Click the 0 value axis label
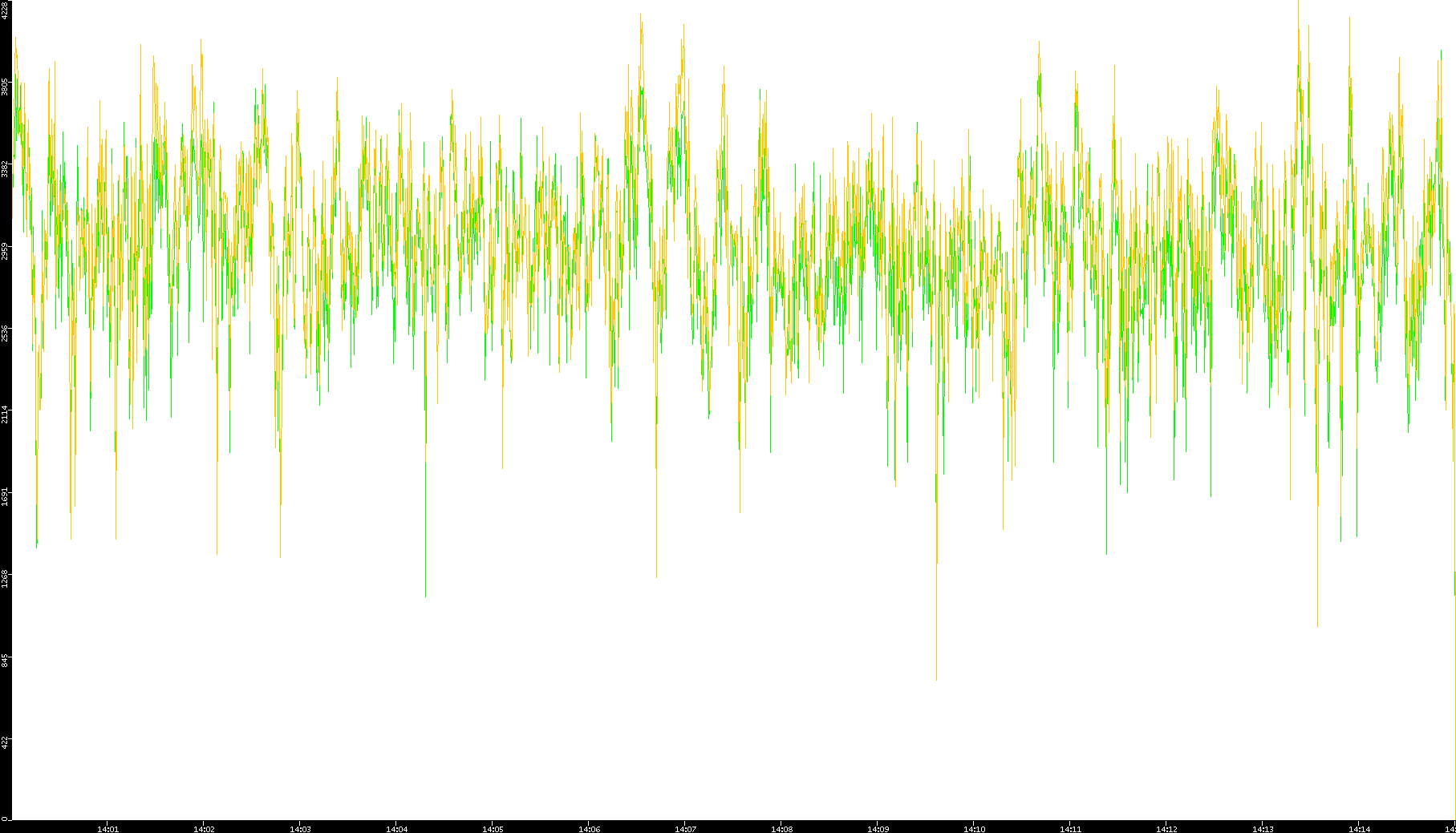 (x=6, y=818)
